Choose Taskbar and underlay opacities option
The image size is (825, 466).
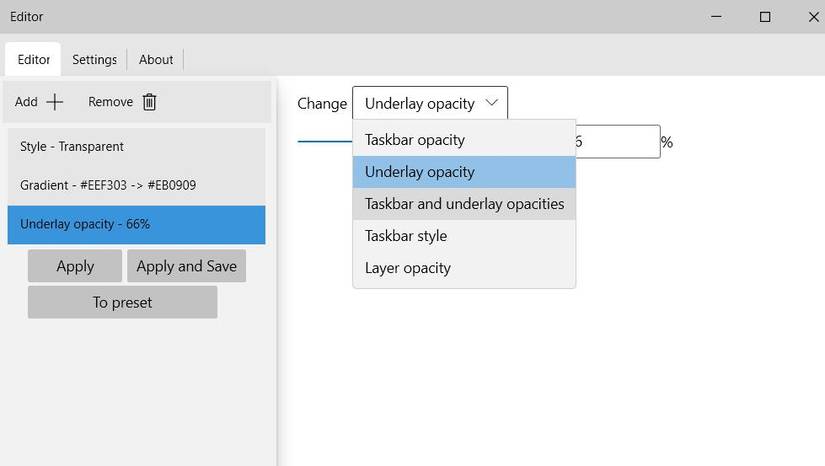pyautogui.click(x=464, y=204)
